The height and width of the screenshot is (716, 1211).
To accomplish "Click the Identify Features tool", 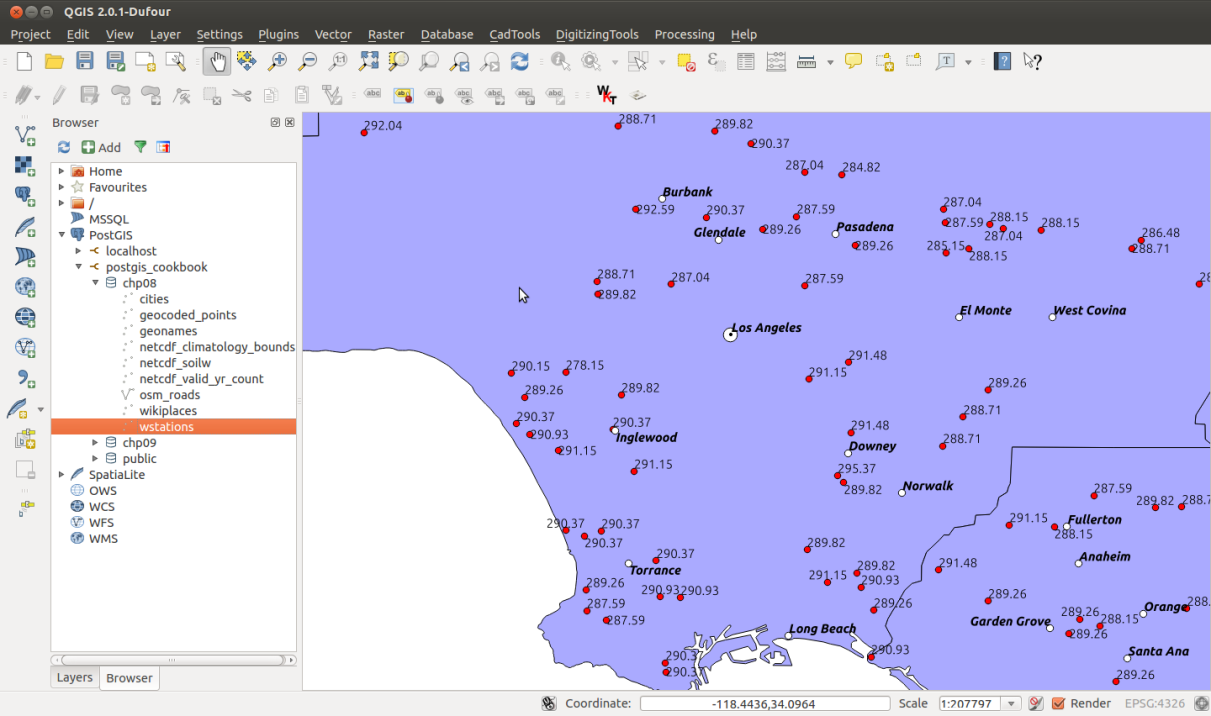I will click(560, 62).
